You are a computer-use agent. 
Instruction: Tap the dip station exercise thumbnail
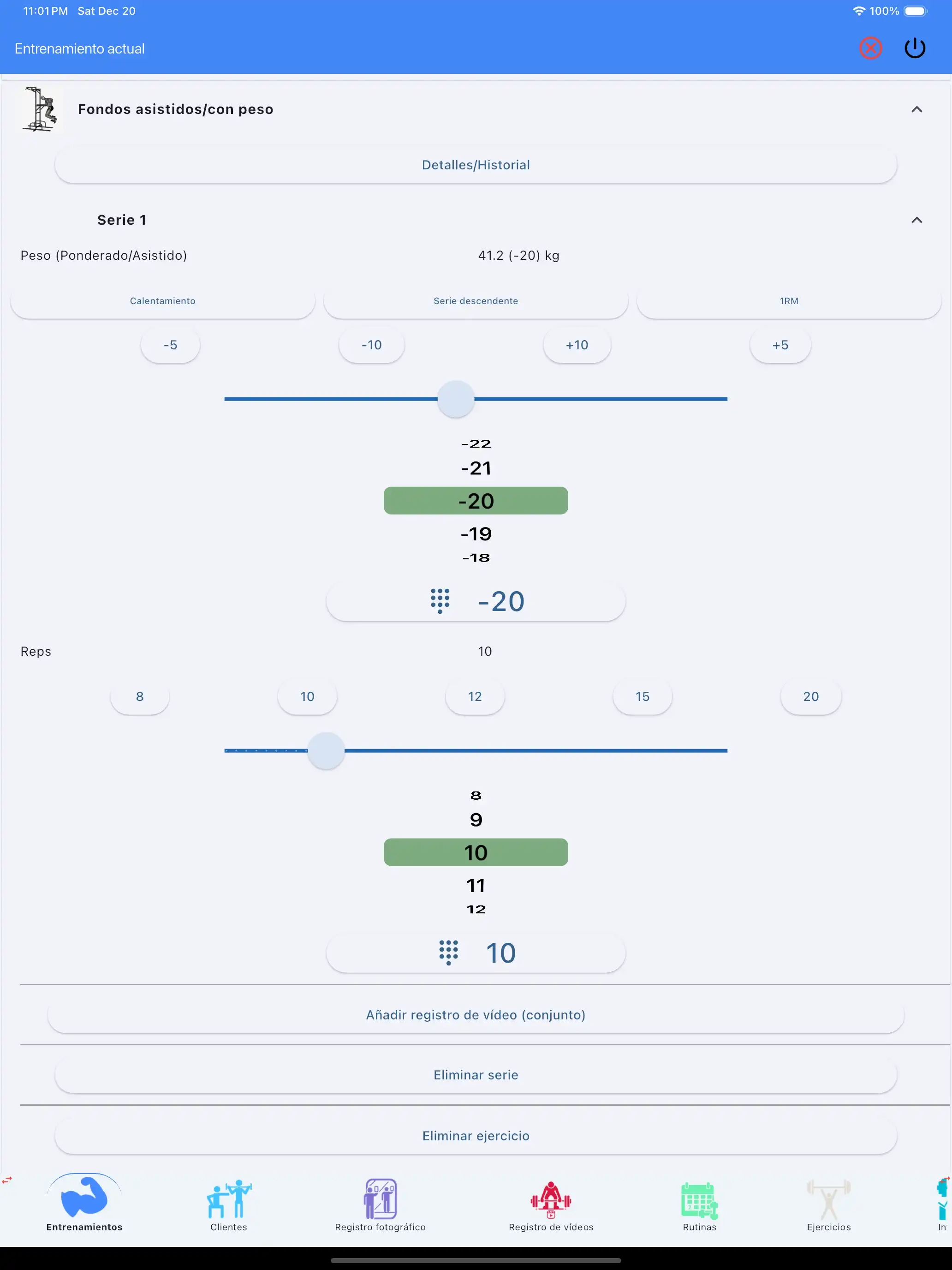[x=40, y=109]
